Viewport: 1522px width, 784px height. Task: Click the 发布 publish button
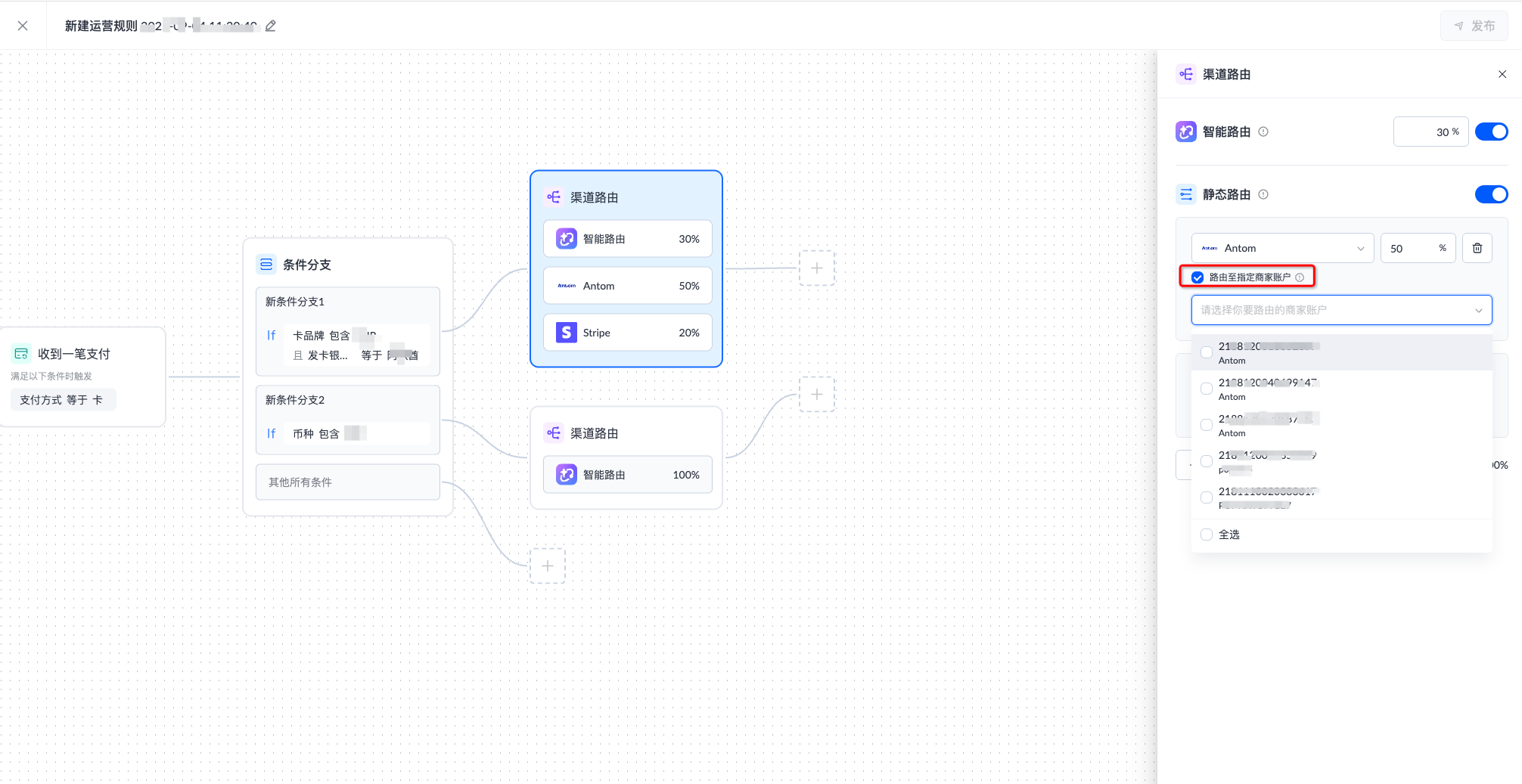pyautogui.click(x=1474, y=26)
